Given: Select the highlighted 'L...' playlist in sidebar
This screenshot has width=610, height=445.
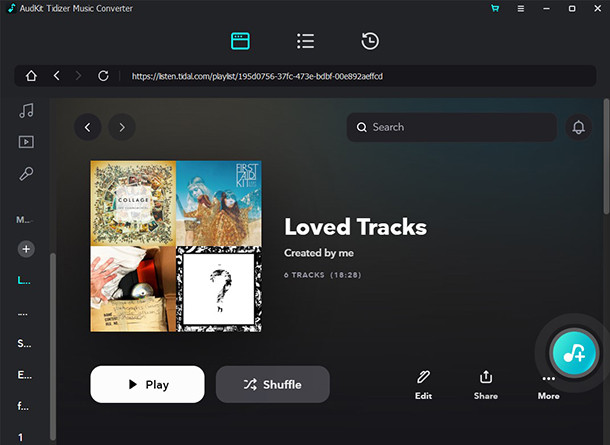Looking at the screenshot, I should (x=24, y=280).
